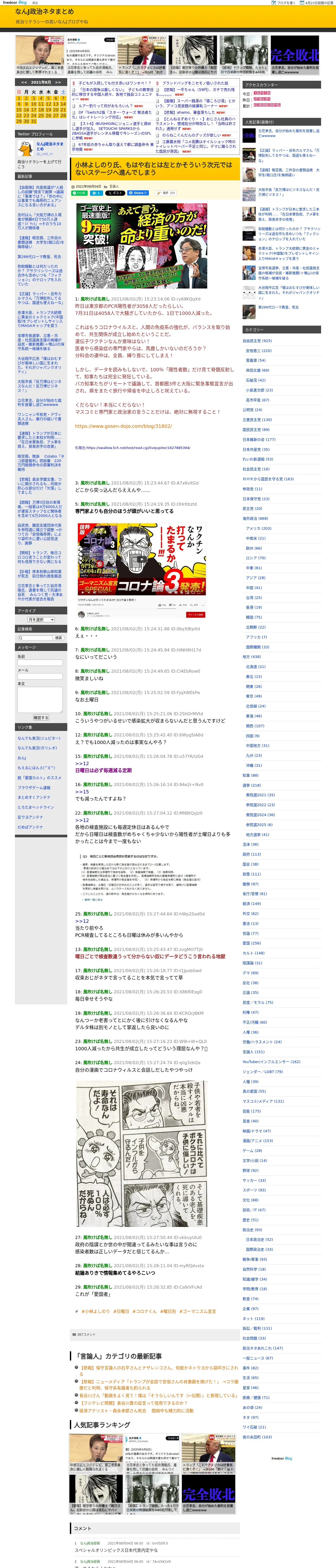
Task: Open 経済アナリスト・森永卓郎さん死去 article link
Action: click(137, 1410)
